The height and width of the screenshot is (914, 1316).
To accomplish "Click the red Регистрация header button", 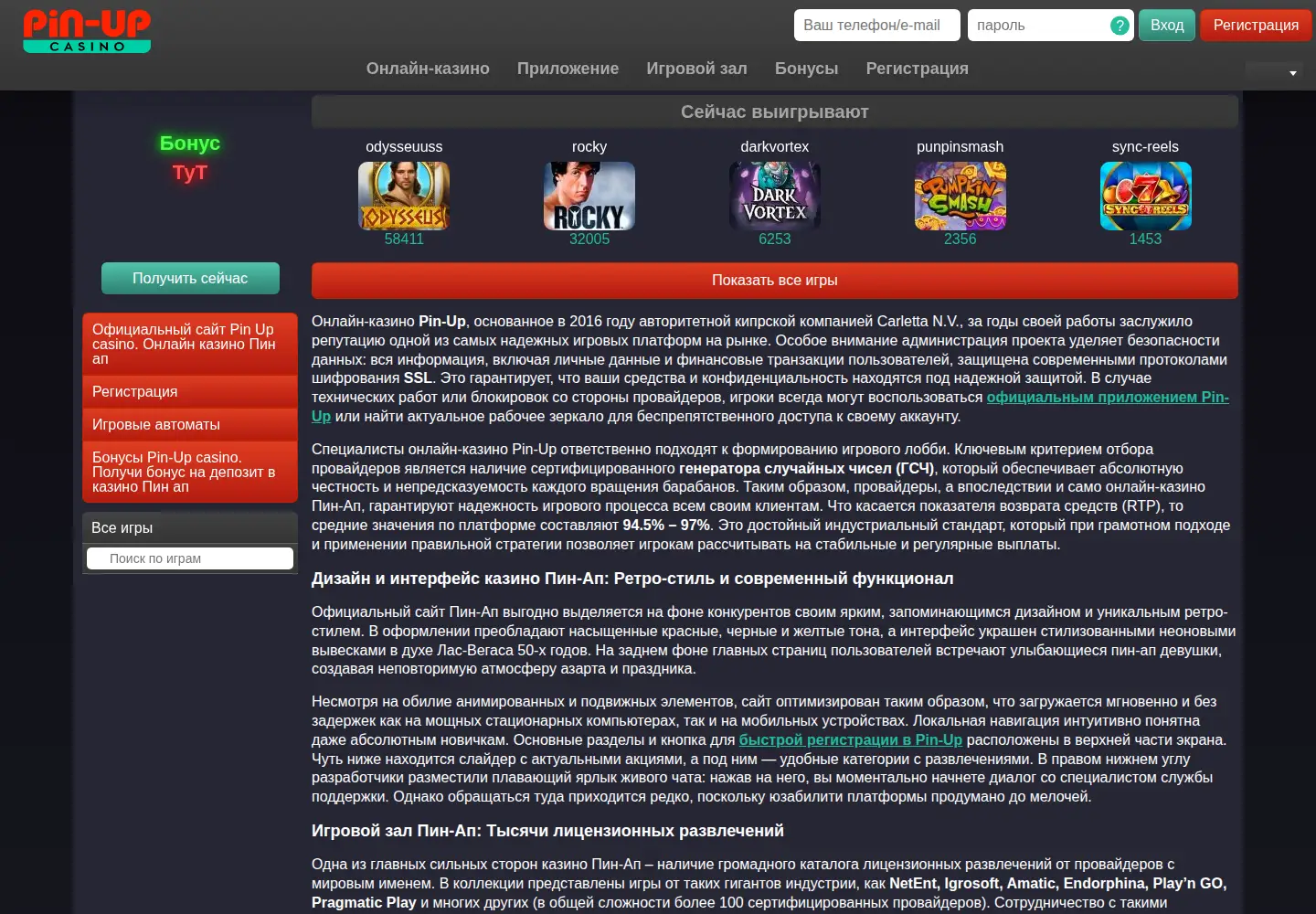I will (1256, 26).
